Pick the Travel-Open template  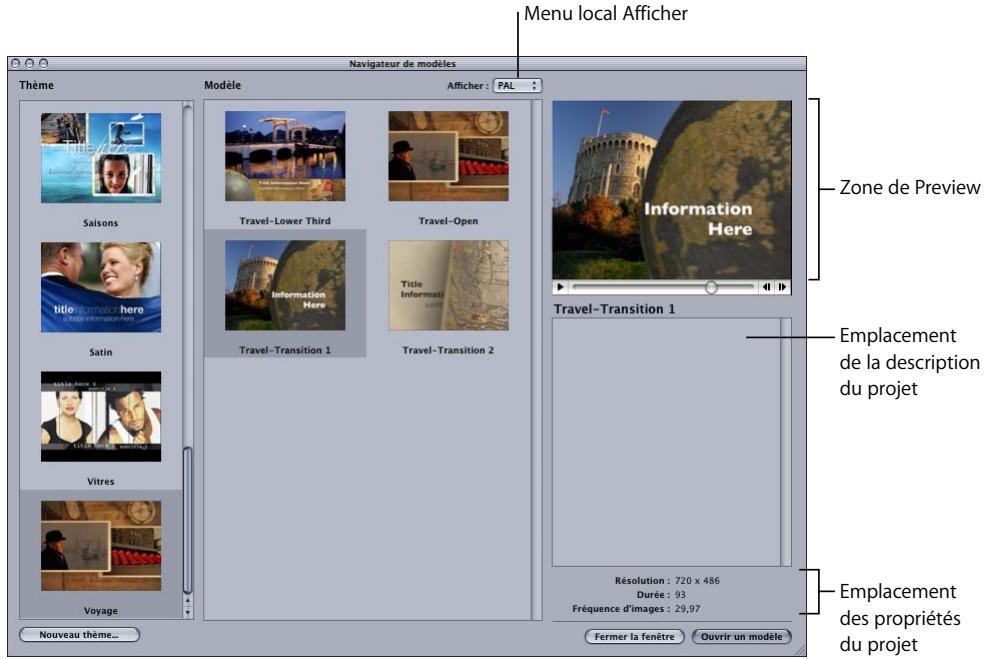pos(448,156)
